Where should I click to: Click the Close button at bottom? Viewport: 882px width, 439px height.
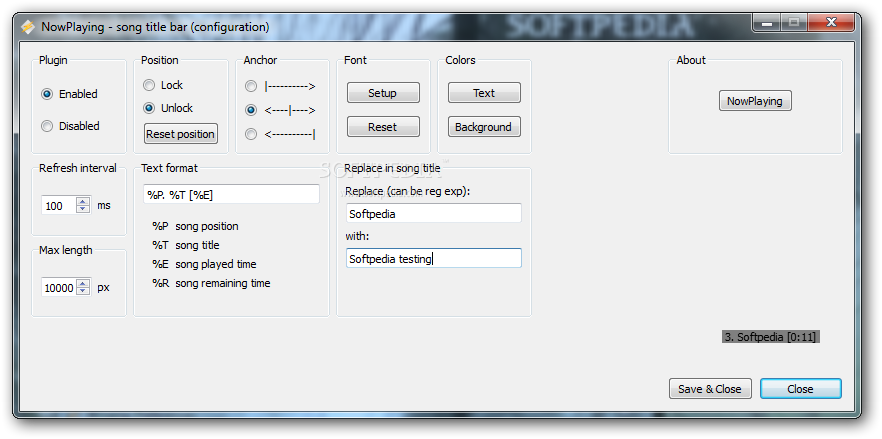(800, 389)
